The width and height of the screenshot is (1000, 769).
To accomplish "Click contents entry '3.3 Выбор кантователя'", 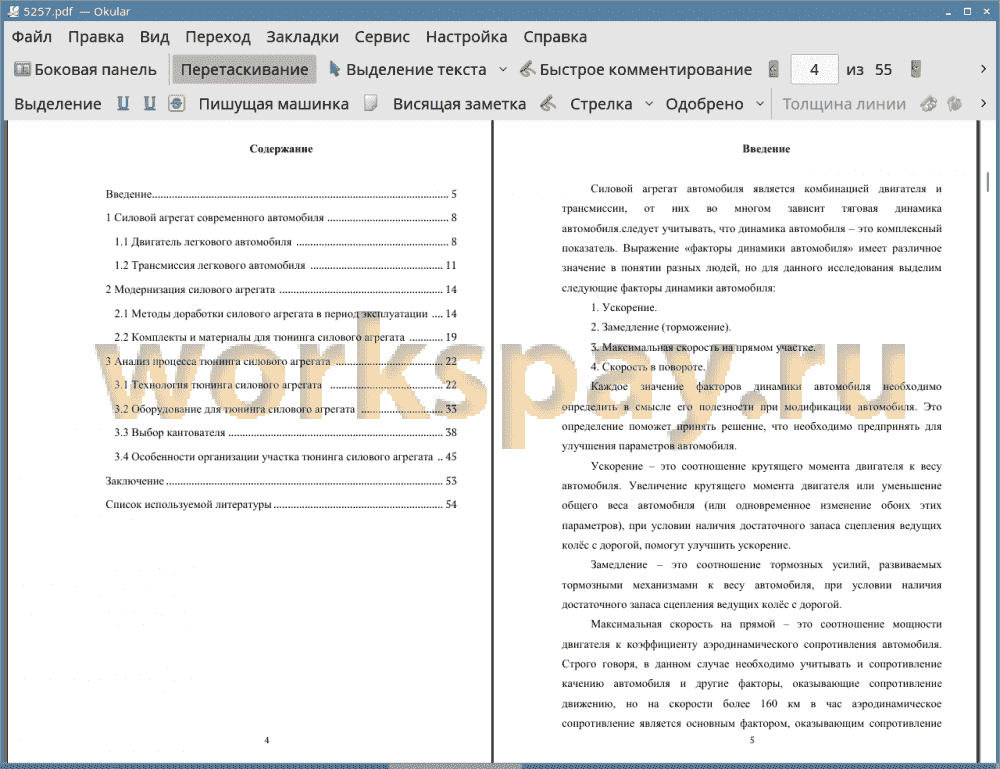I will 286,432.
